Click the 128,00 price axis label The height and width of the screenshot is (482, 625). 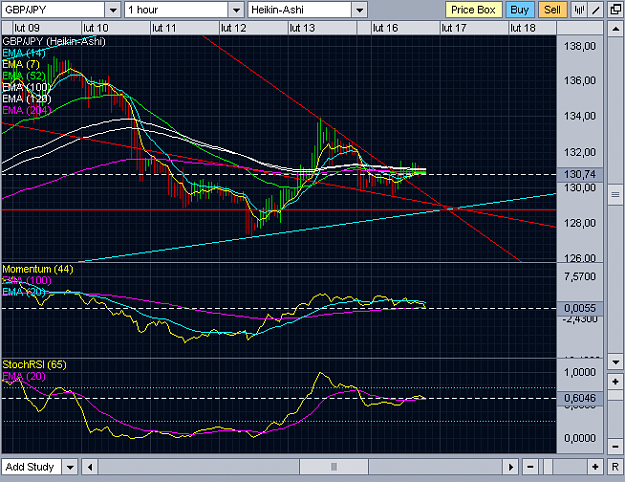580,223
